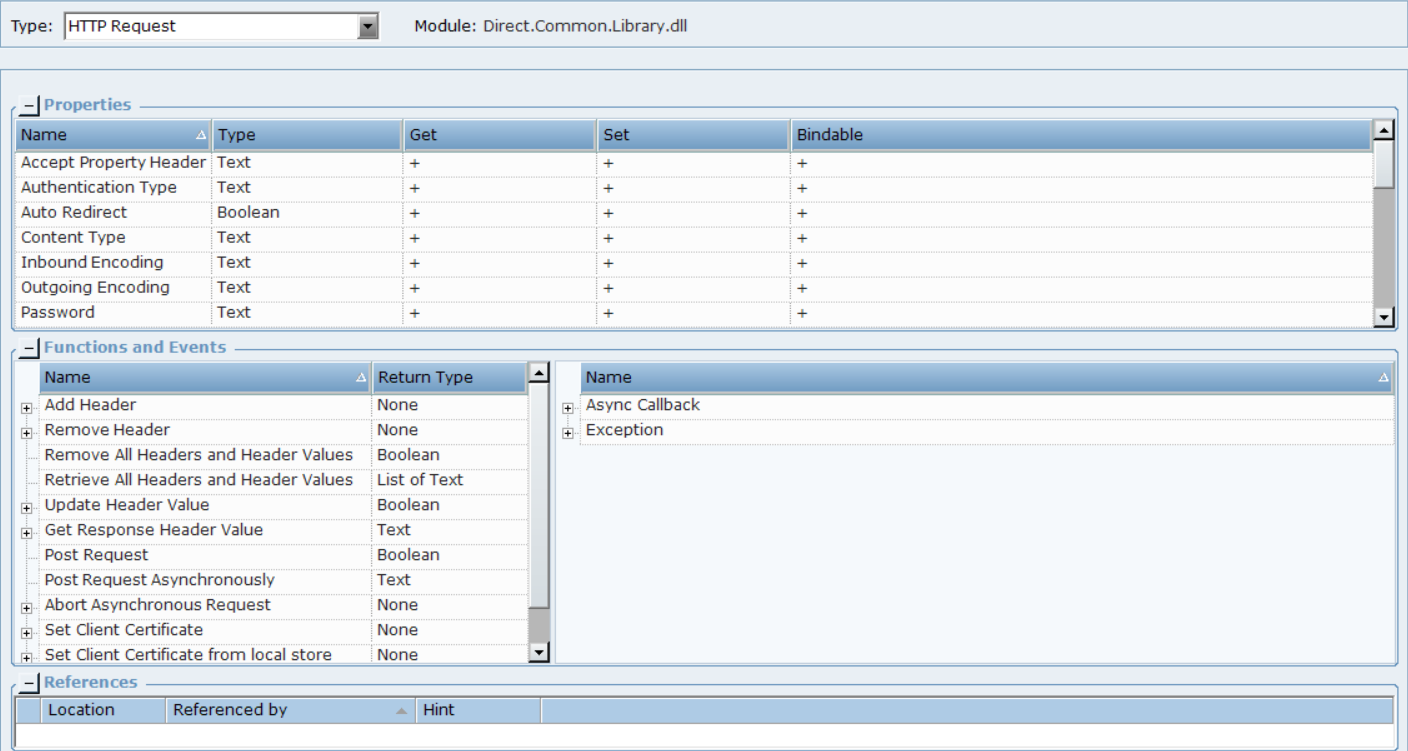Click the List of Text return type
The width and height of the screenshot is (1408, 751).
tap(420, 480)
